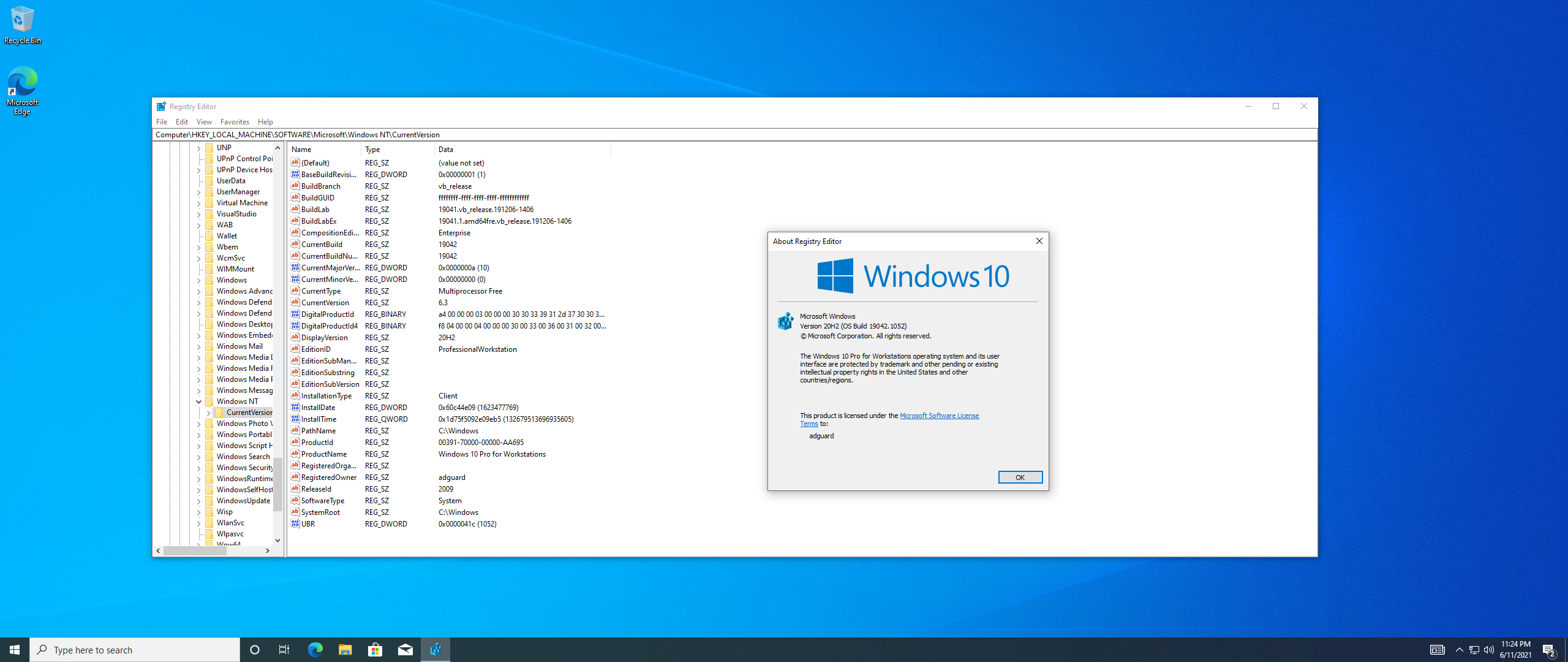Select the Windows Search tree item
Screen dimensions: 1568x662
click(x=243, y=457)
